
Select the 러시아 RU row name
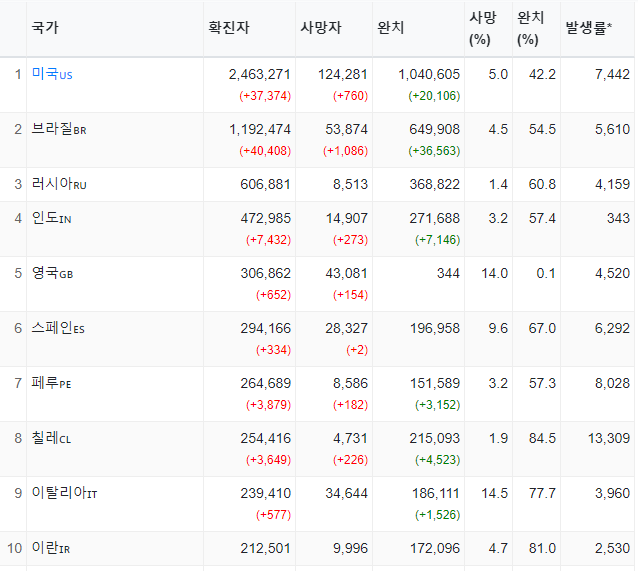point(59,184)
